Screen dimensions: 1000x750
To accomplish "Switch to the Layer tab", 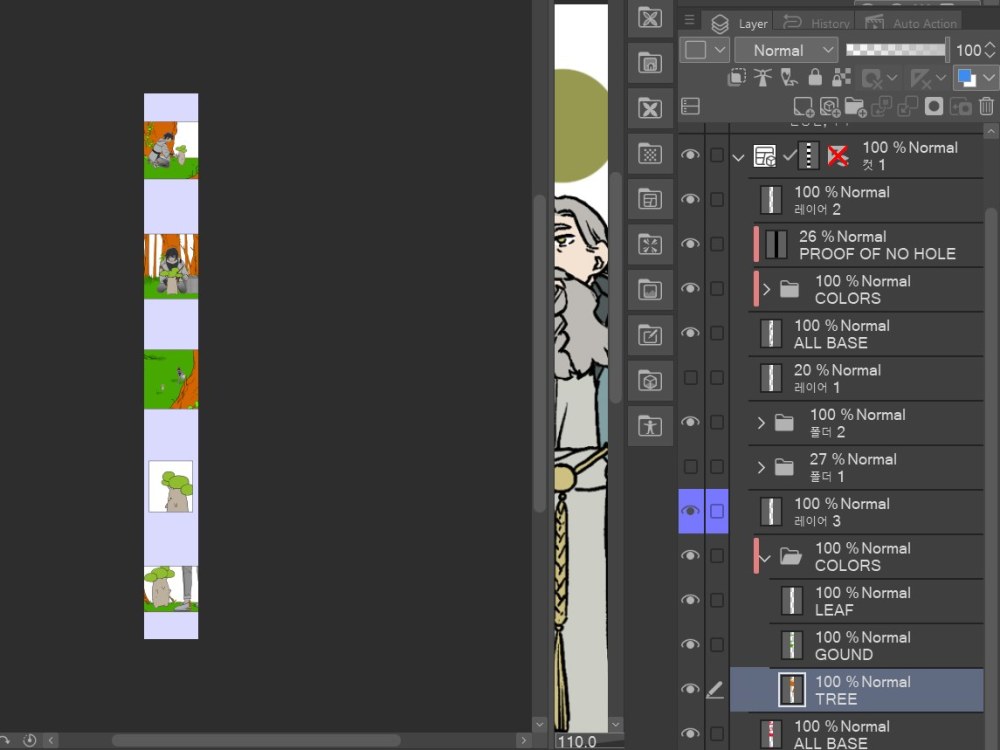I will (739, 24).
